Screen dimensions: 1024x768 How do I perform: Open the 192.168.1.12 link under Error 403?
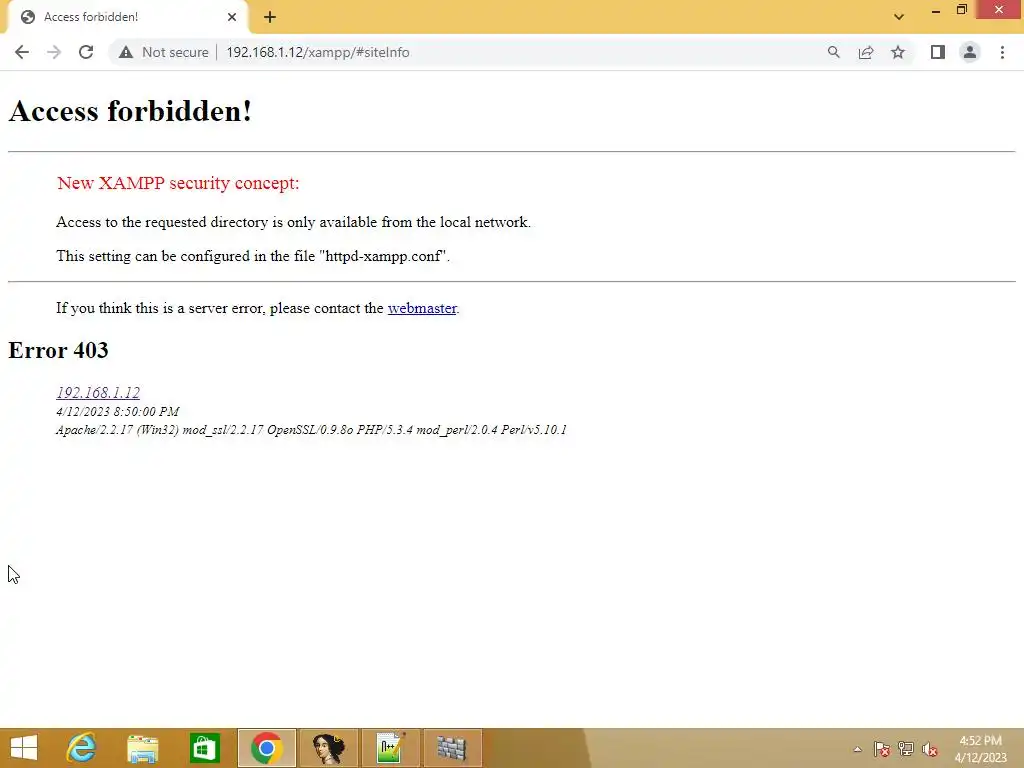click(x=98, y=392)
